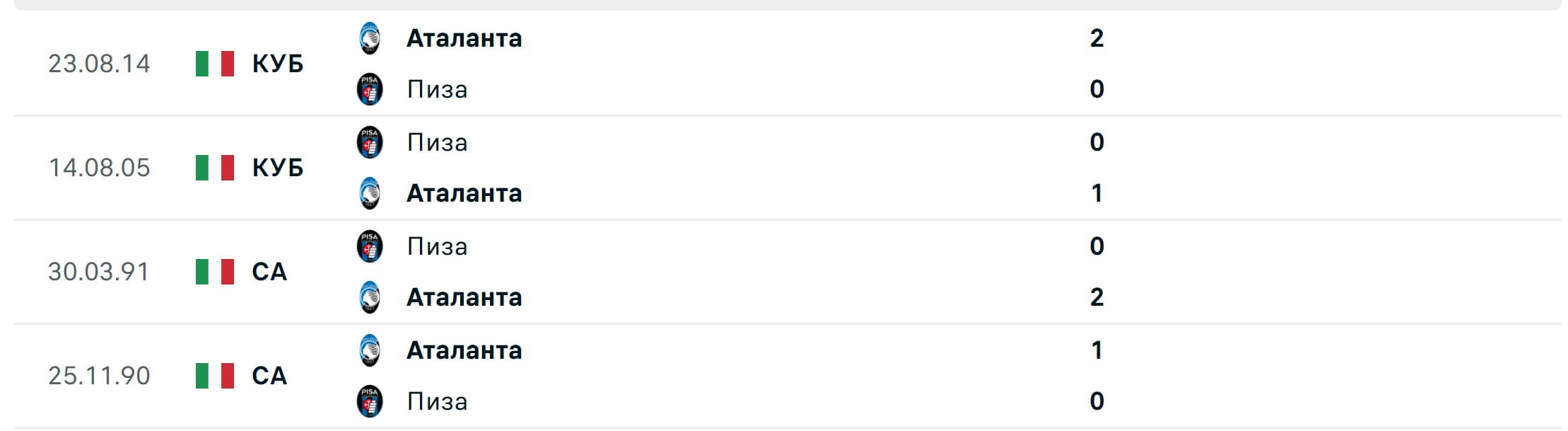1568x431 pixels.
Task: Select Аталанта team name in 23.08.14 match
Action: (464, 38)
